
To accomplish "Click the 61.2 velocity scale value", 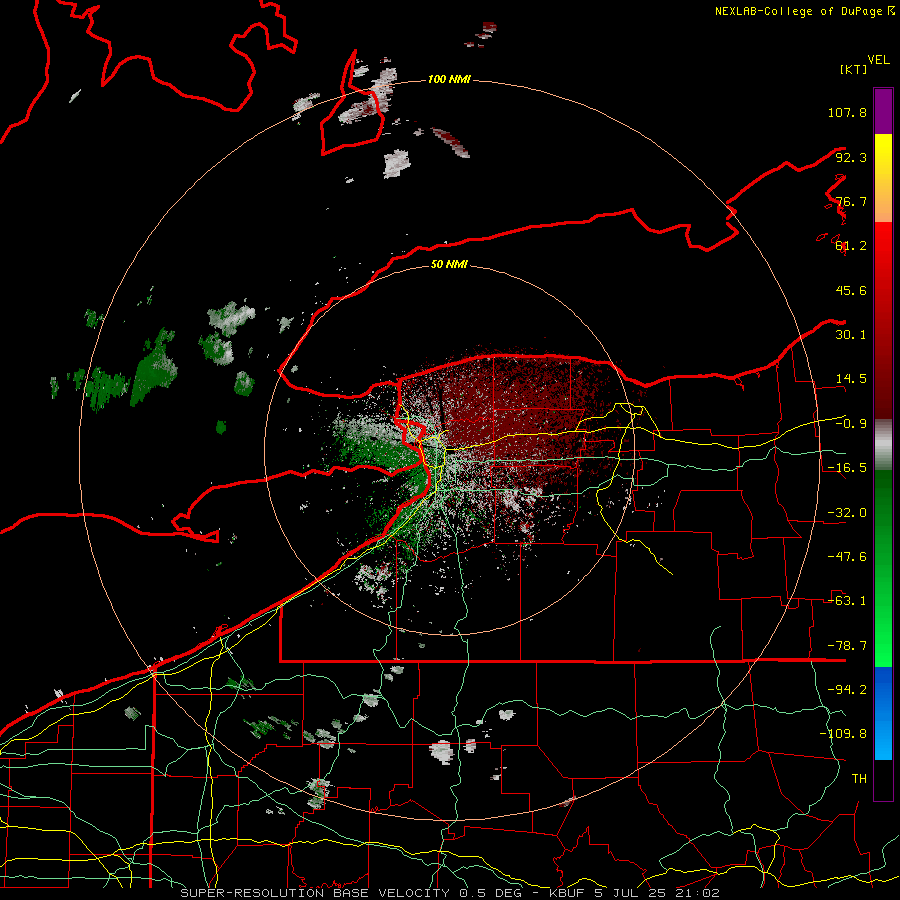I will point(851,246).
